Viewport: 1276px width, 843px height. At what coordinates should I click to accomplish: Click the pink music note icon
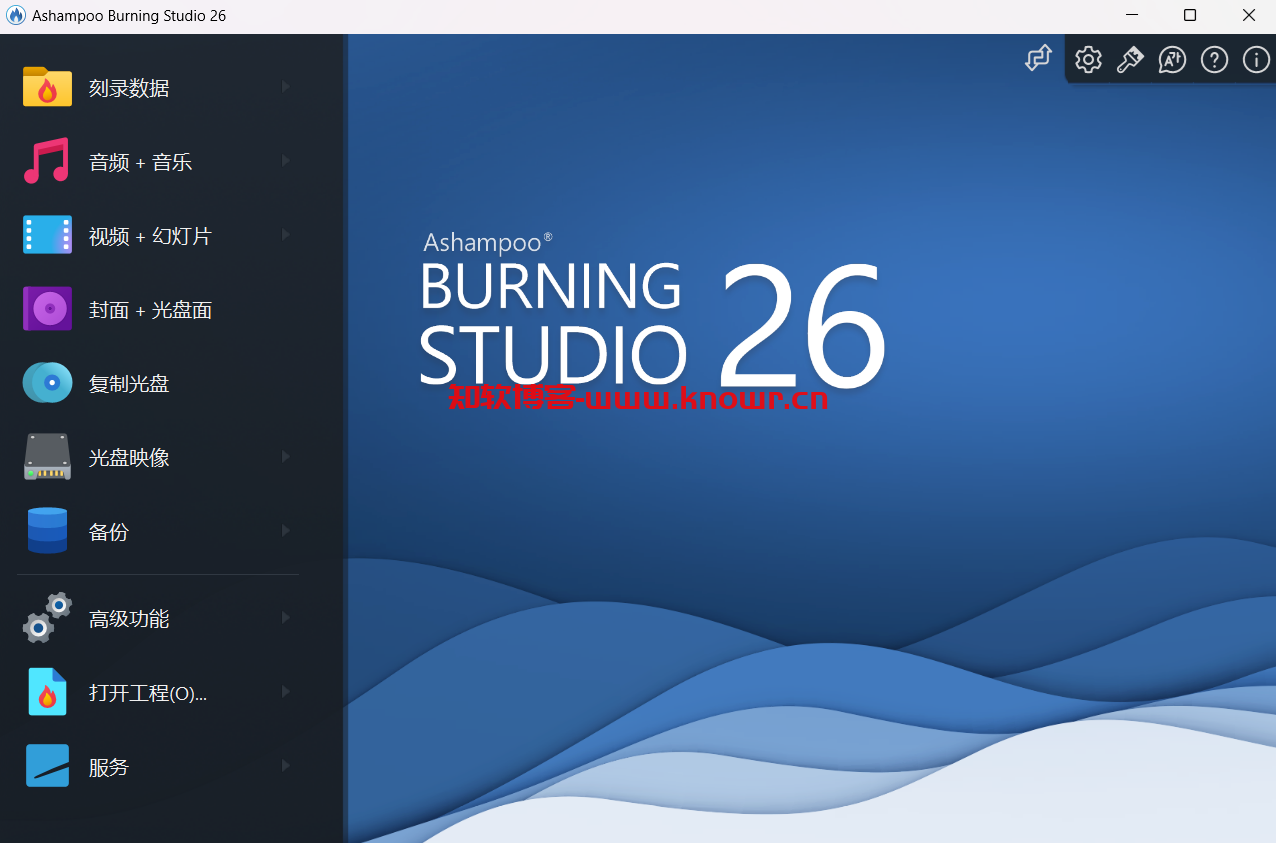[x=47, y=161]
